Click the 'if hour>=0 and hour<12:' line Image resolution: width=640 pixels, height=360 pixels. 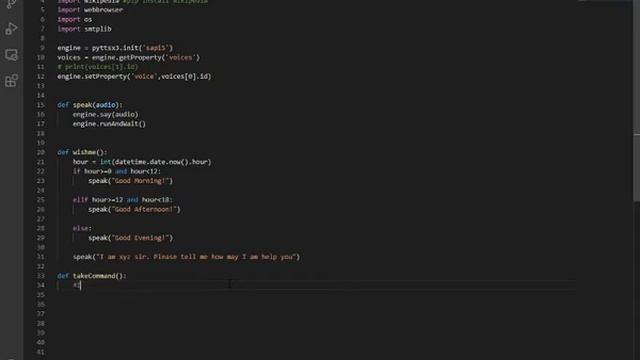[x=117, y=171]
